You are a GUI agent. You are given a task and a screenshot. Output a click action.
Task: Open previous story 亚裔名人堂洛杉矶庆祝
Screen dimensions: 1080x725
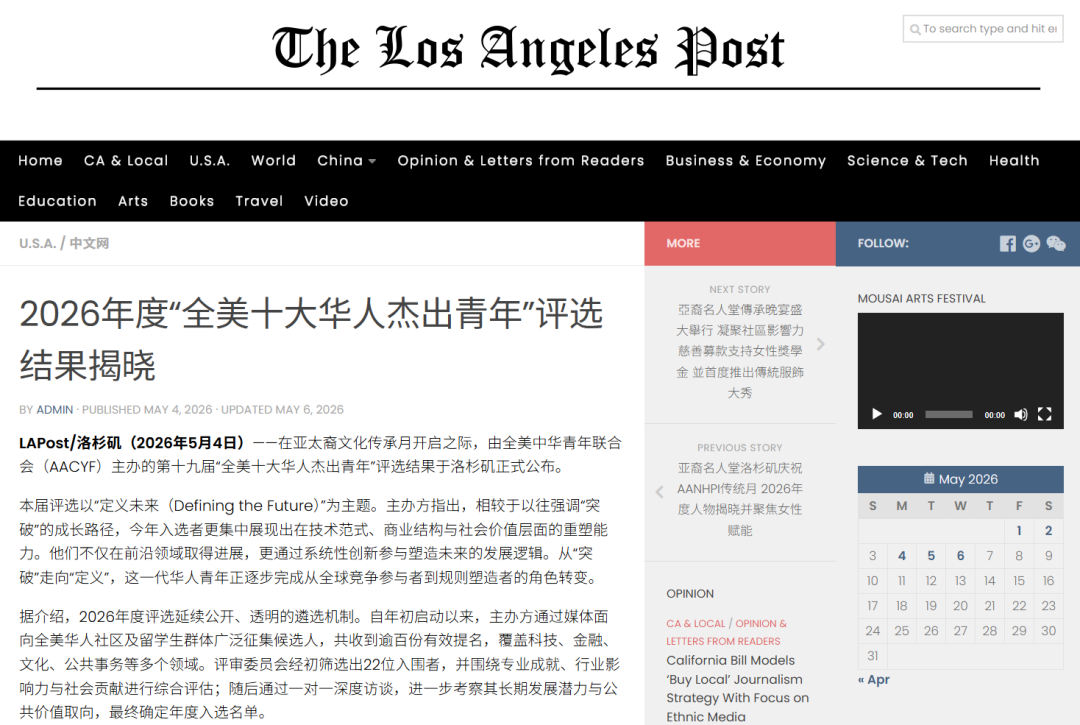pyautogui.click(x=740, y=499)
